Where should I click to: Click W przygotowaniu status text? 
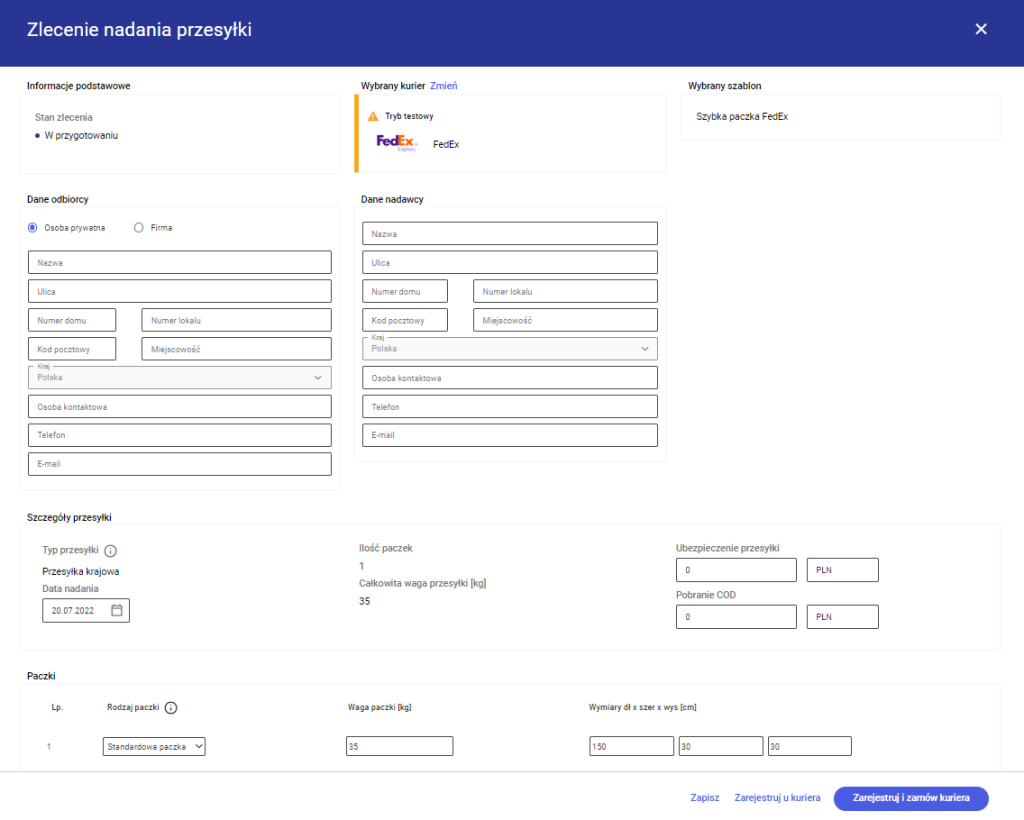pyautogui.click(x=81, y=135)
